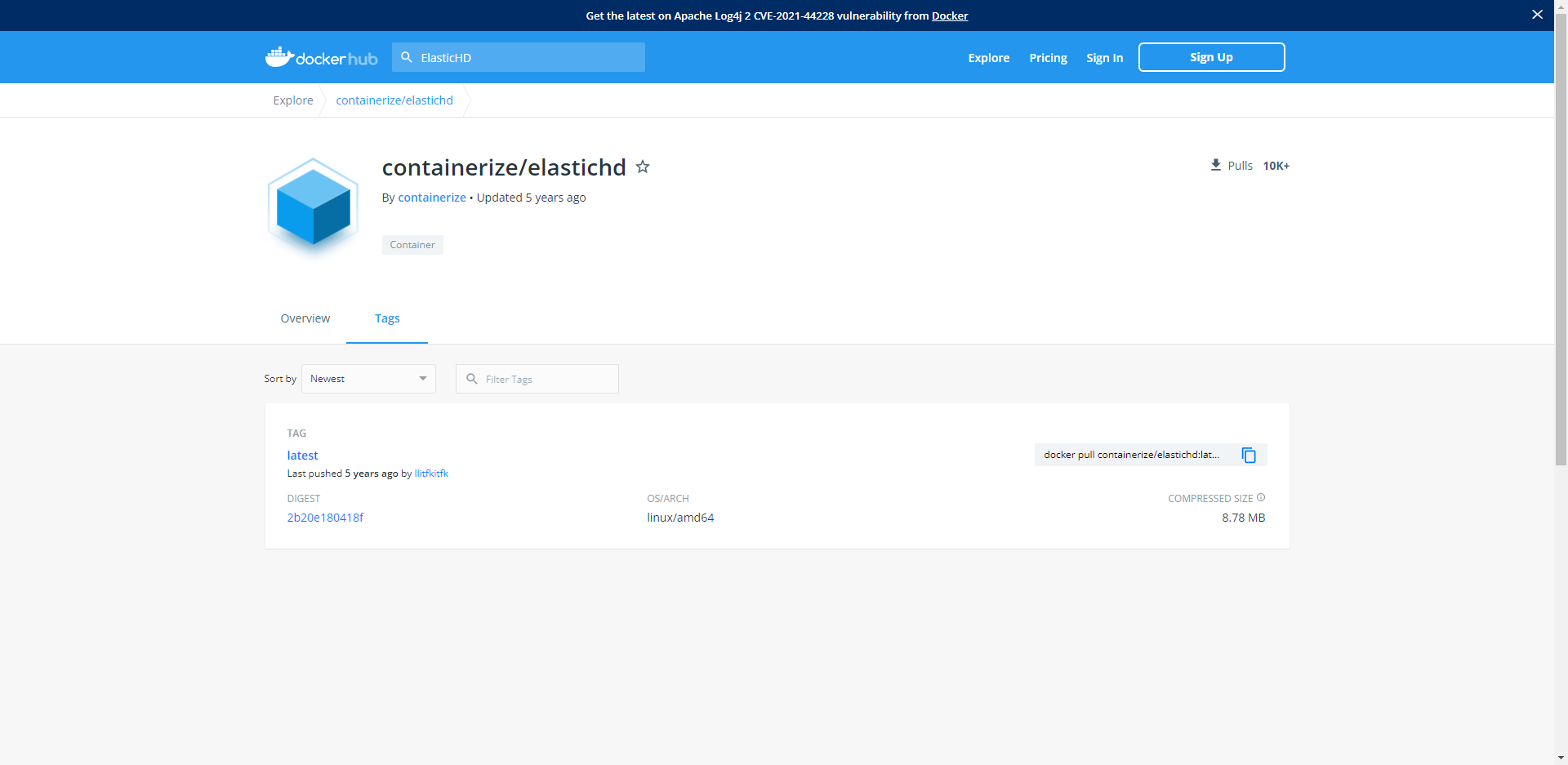Click the 10K+ pulls count
The width and height of the screenshot is (1568, 765).
click(x=1276, y=166)
